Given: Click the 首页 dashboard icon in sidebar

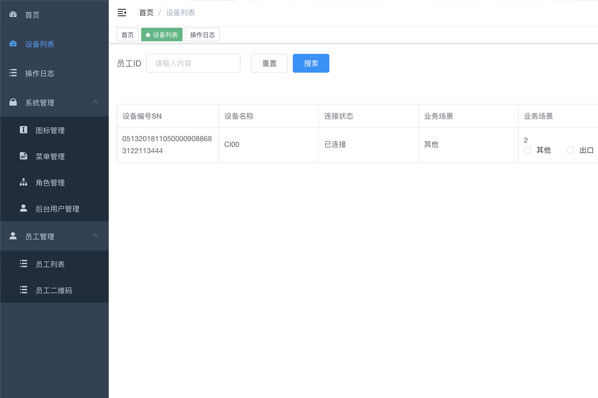Looking at the screenshot, I should coord(13,14).
